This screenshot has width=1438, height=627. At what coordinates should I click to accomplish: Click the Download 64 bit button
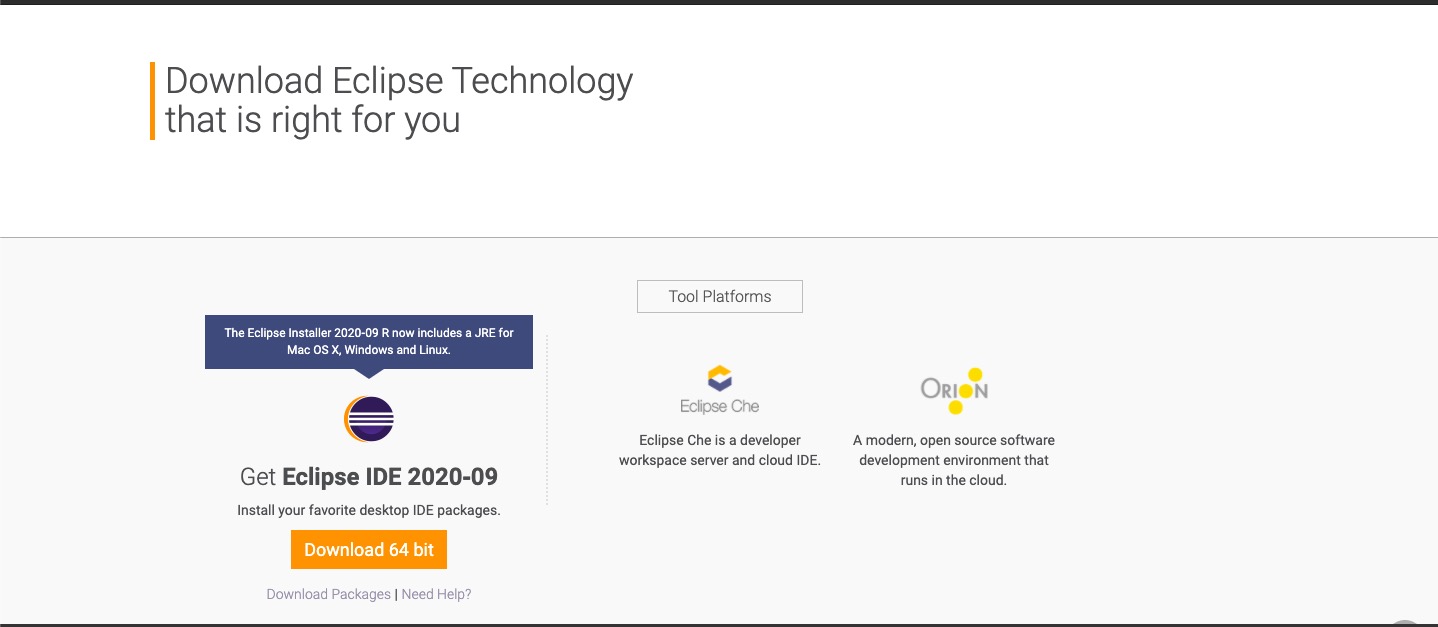tap(369, 550)
